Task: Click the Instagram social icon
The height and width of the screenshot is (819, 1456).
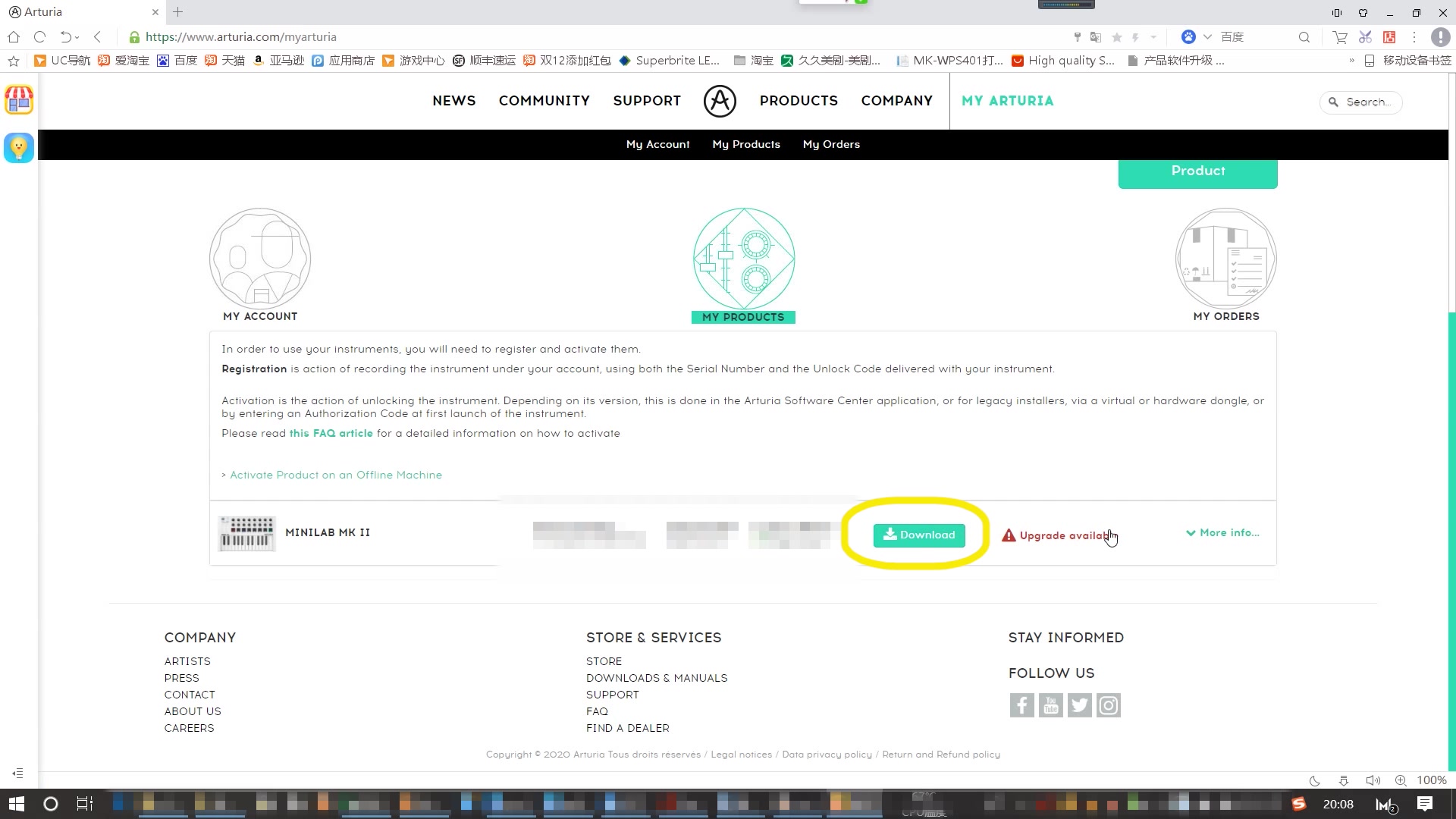Action: pos(1108,705)
